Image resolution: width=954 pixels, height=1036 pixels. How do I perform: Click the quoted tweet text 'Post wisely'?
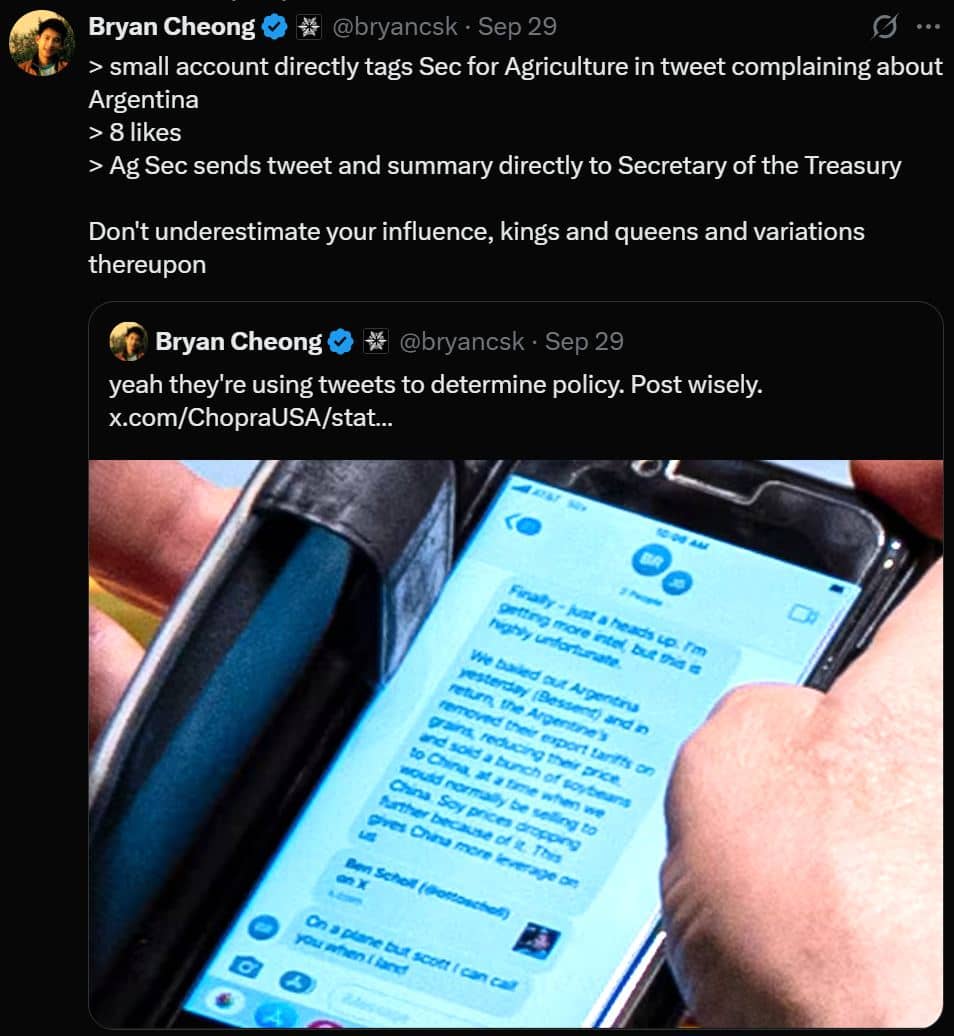click(x=696, y=385)
